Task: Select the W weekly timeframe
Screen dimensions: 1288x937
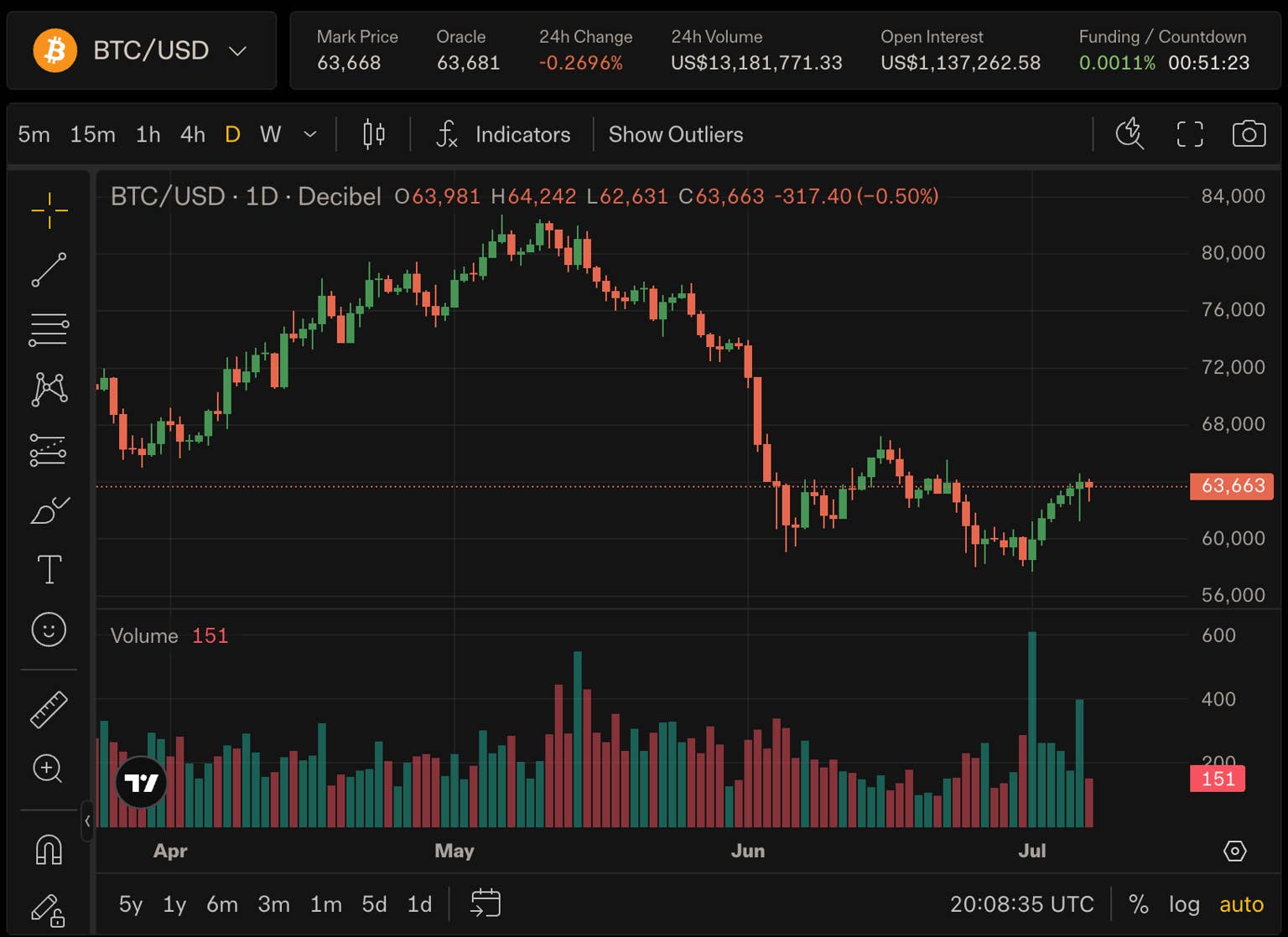Action: (270, 134)
